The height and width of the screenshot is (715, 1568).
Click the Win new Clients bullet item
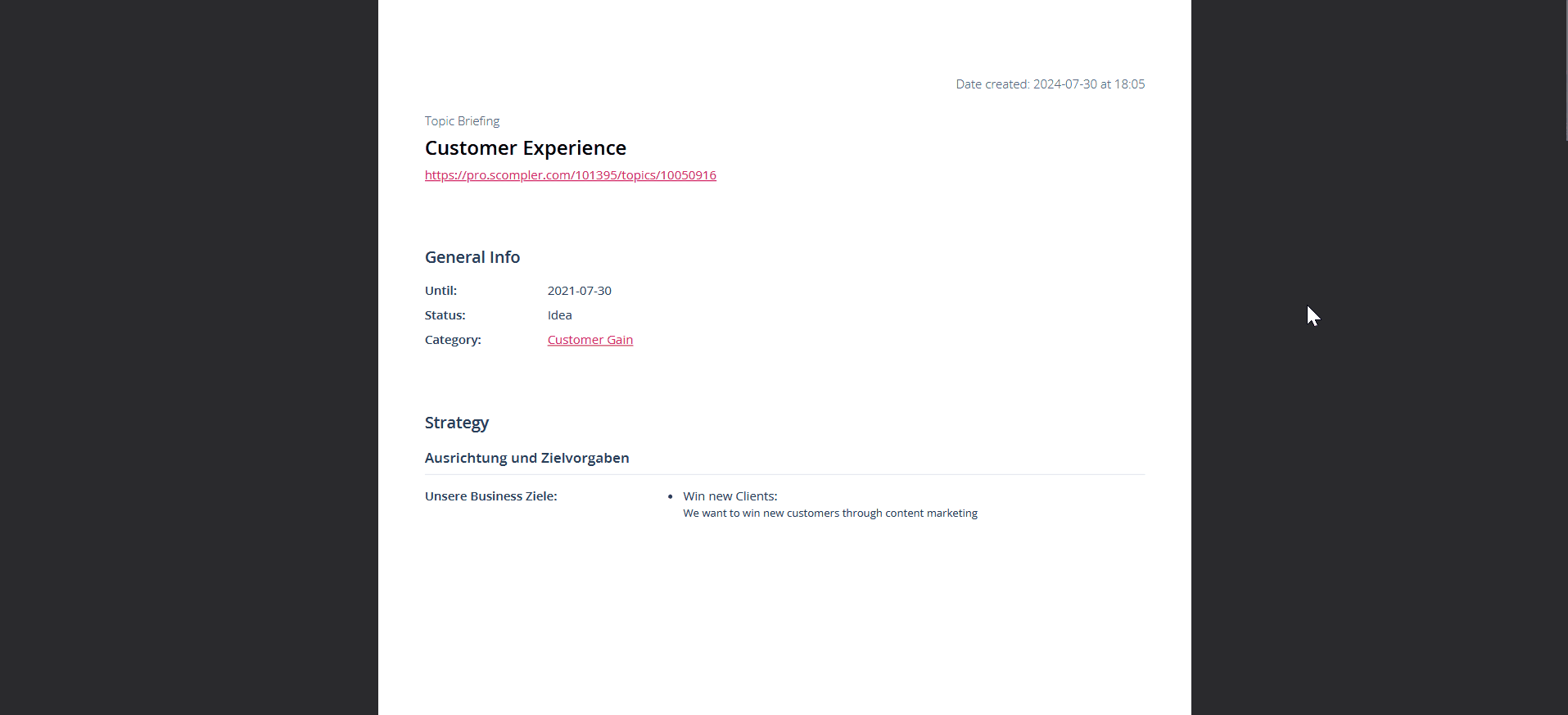click(x=730, y=496)
